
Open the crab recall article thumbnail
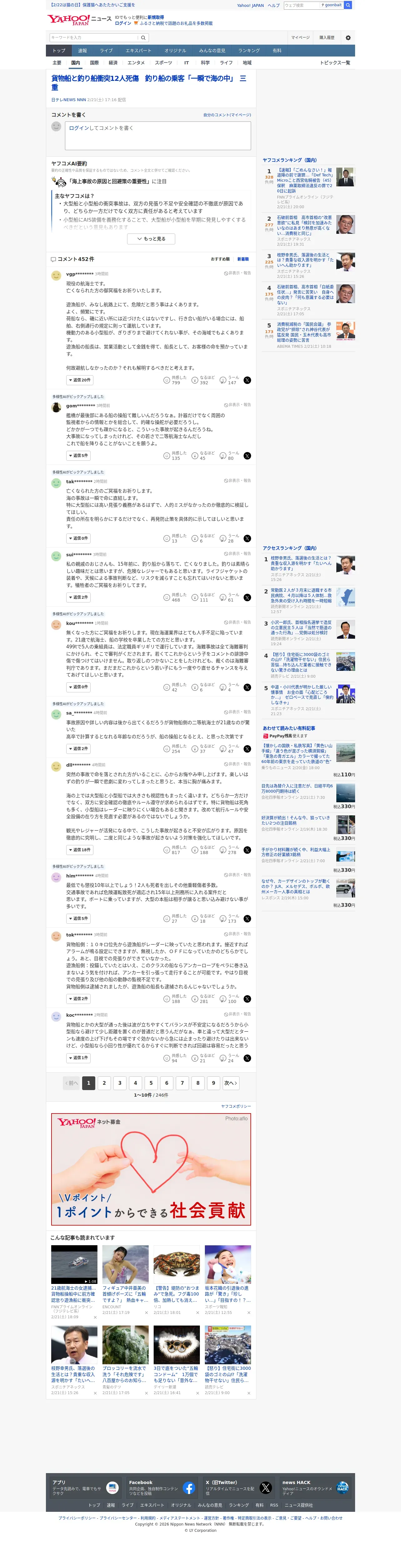(177, 1264)
